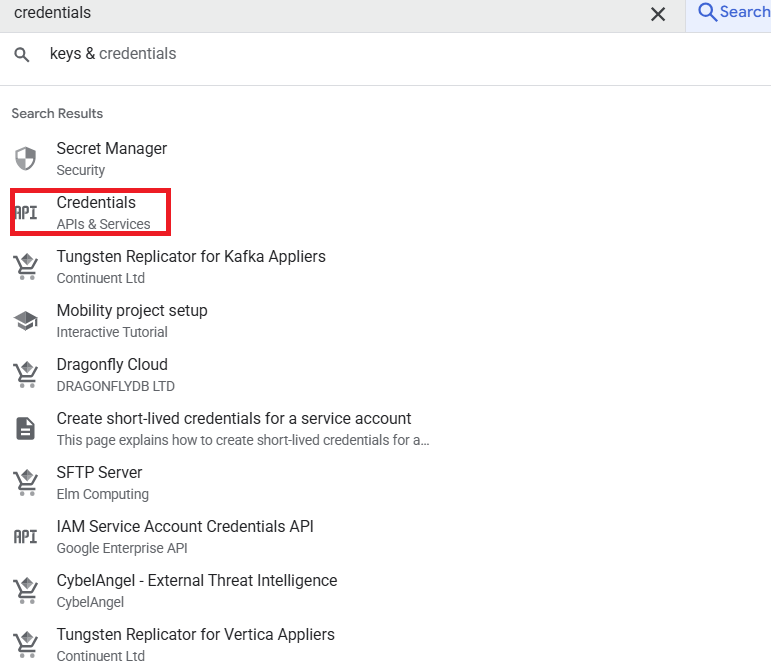
Task: Open the Mobility project setup tutorial
Action: [132, 311]
